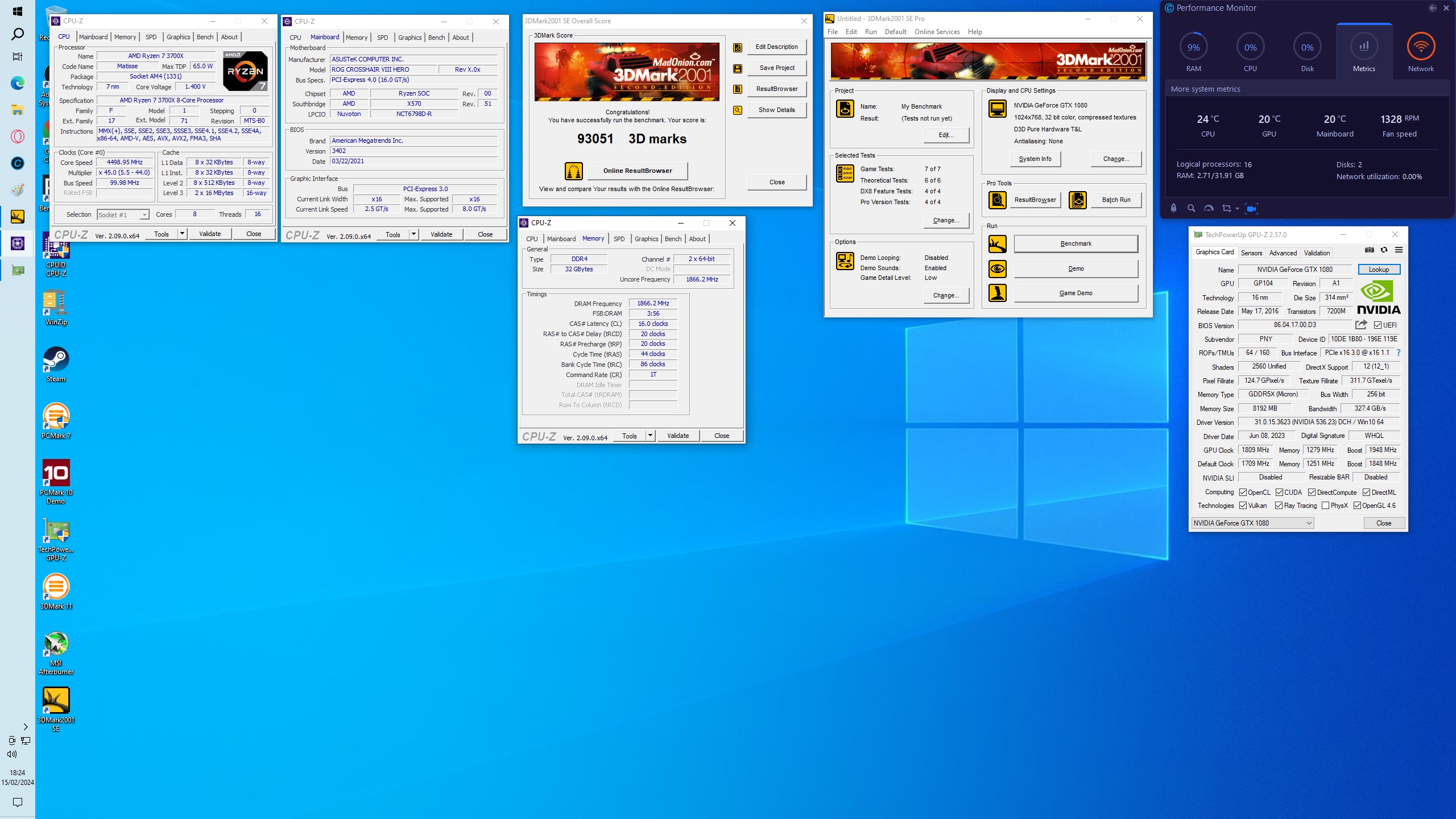Click the magnifier icon in Performance Monitor toolbar

(1191, 209)
